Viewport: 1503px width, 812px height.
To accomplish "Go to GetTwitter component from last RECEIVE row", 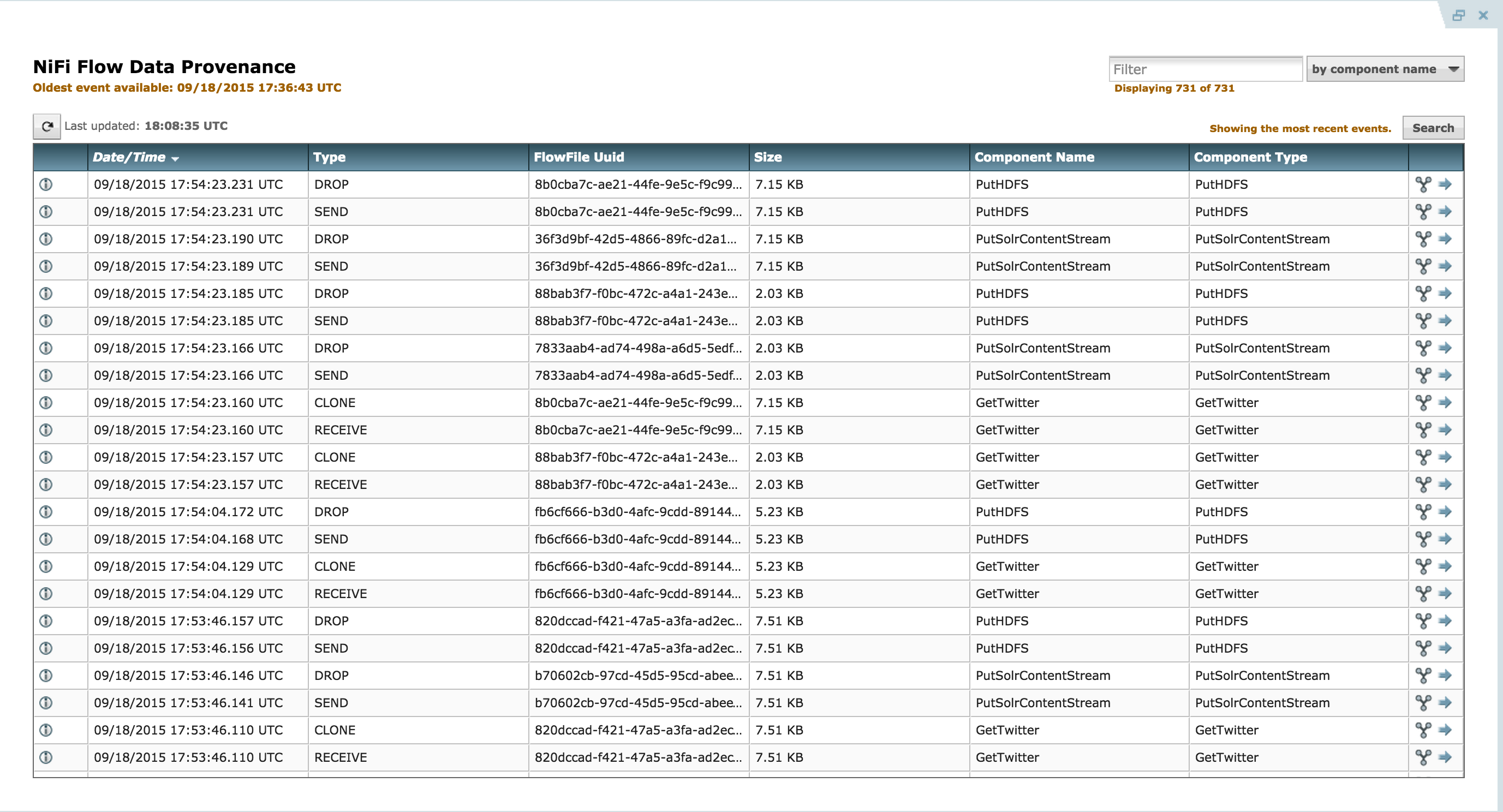I will coord(1445,757).
